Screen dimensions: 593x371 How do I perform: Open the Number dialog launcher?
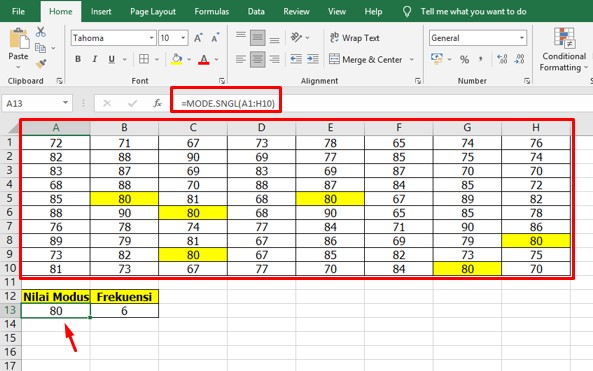527,81
